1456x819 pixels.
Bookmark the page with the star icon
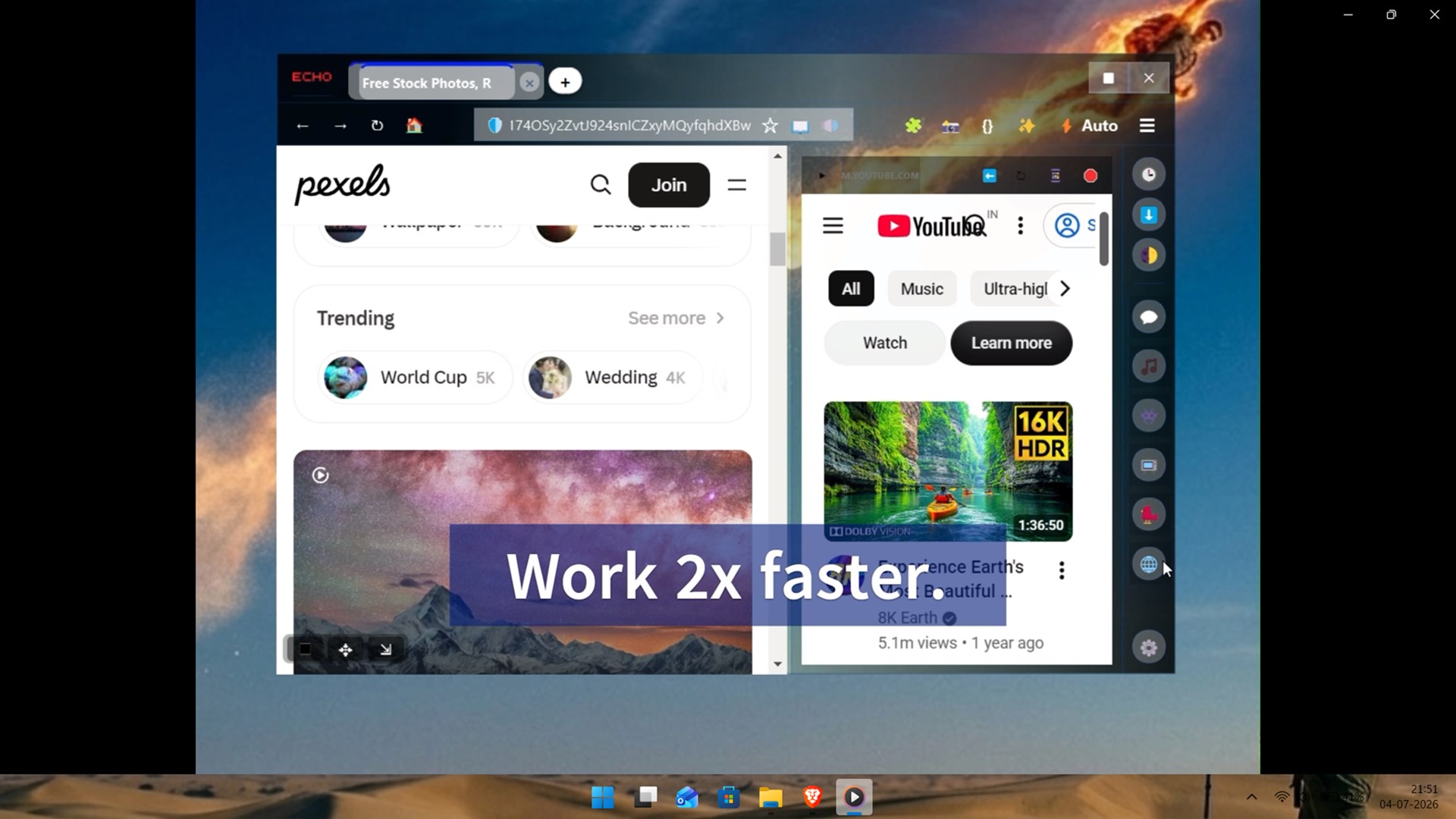(x=770, y=125)
